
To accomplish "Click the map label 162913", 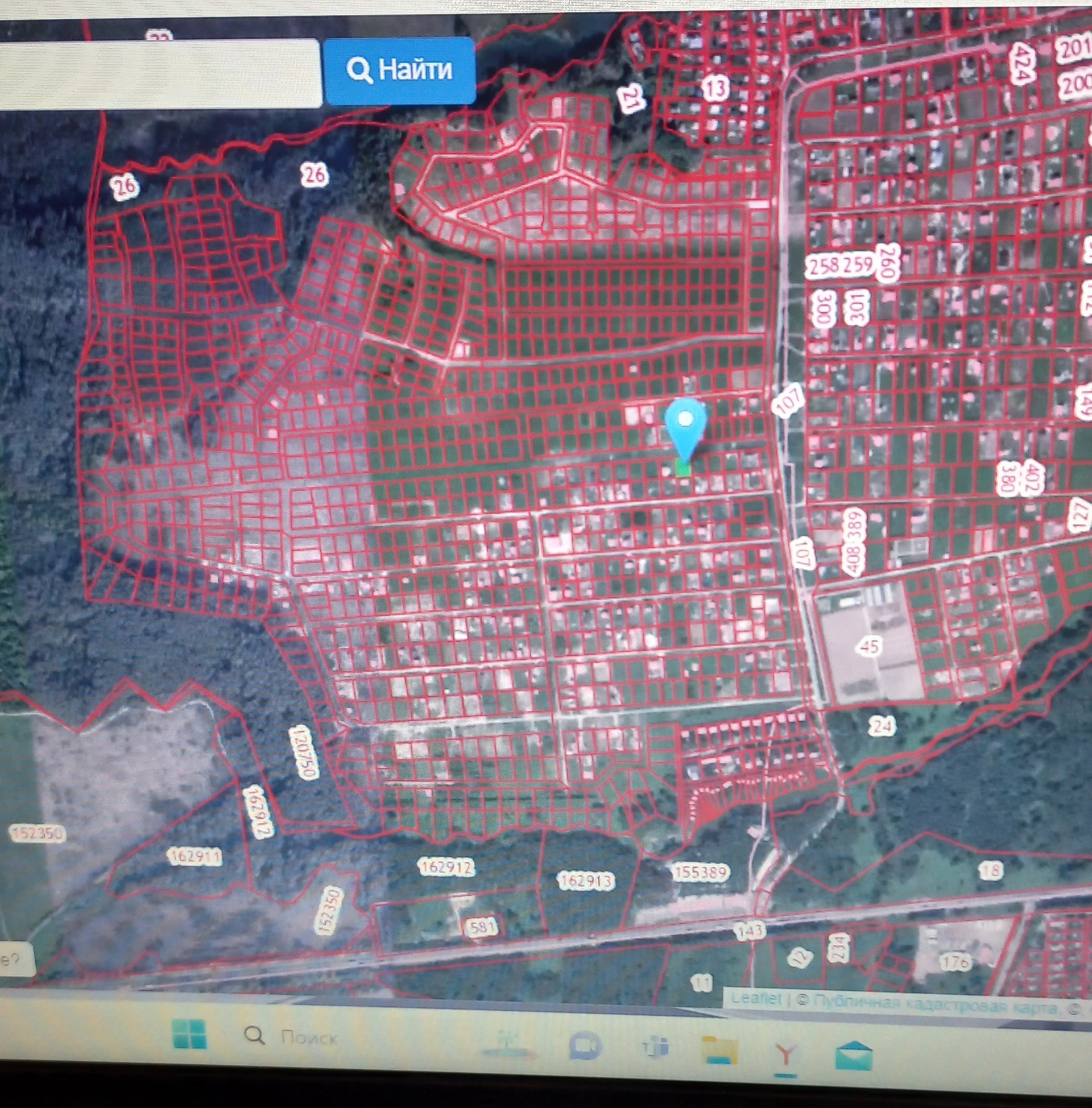I will click(586, 880).
